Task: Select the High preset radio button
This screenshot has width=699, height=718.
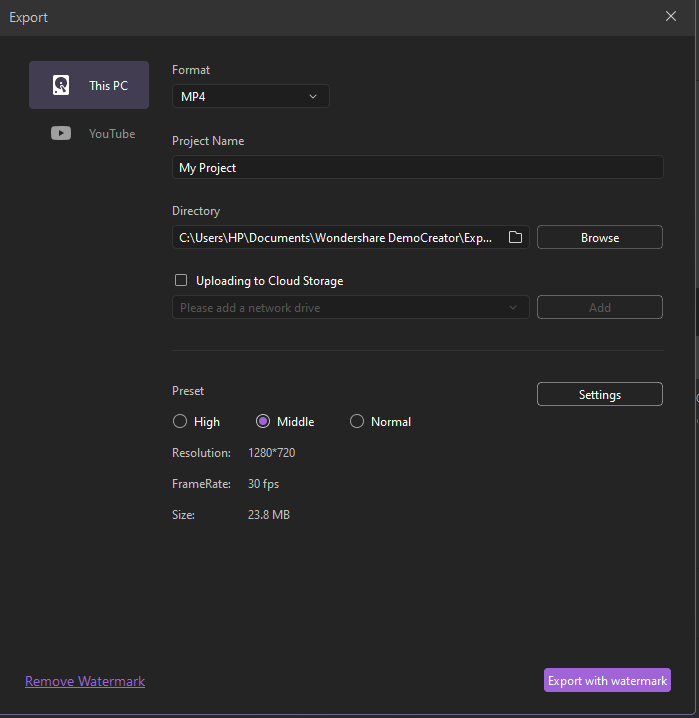Action: click(x=180, y=422)
